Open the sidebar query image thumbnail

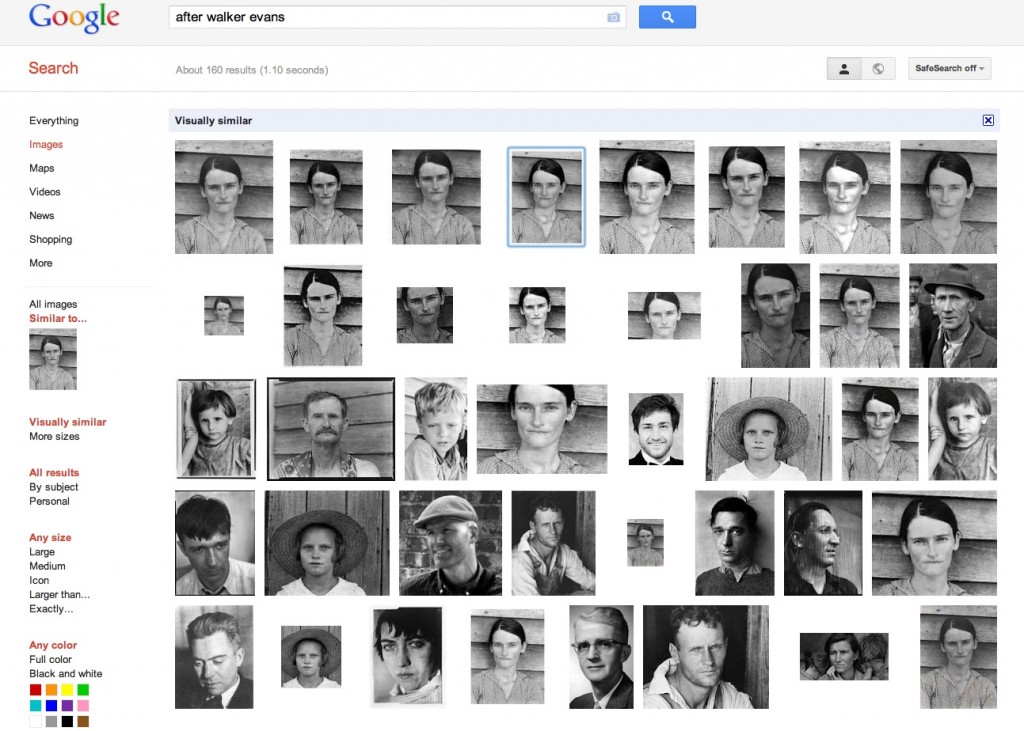click(x=53, y=359)
